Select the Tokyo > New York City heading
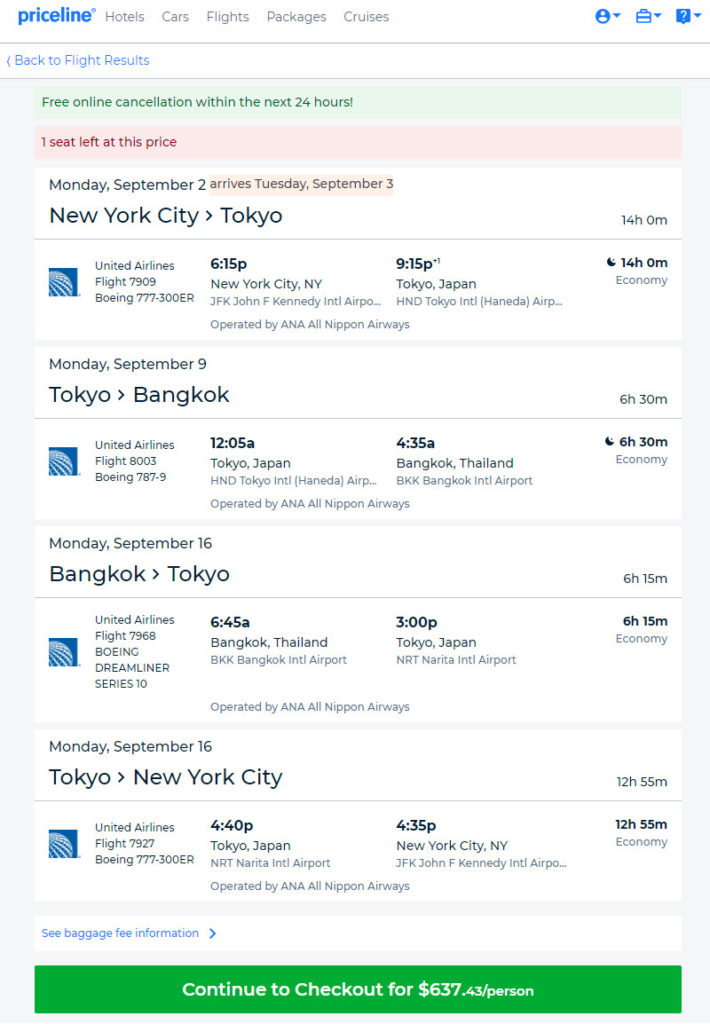 click(166, 776)
